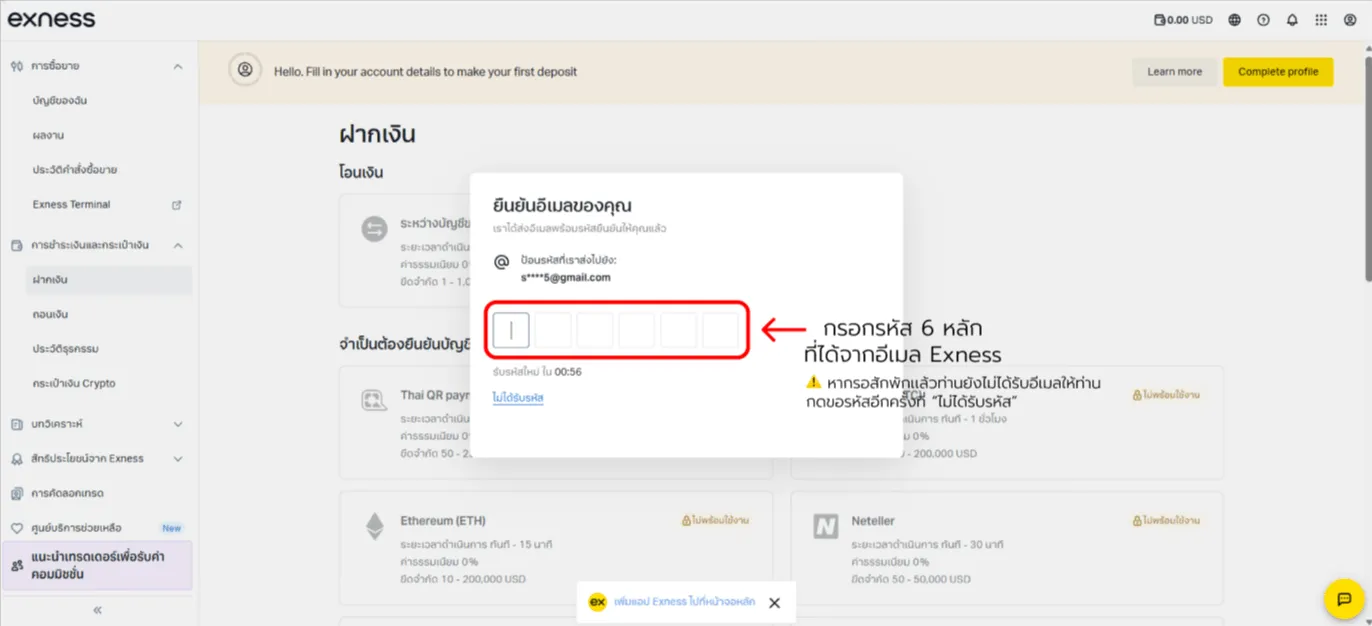Click the Learn more button
Viewport: 1372px width, 626px height.
1175,72
